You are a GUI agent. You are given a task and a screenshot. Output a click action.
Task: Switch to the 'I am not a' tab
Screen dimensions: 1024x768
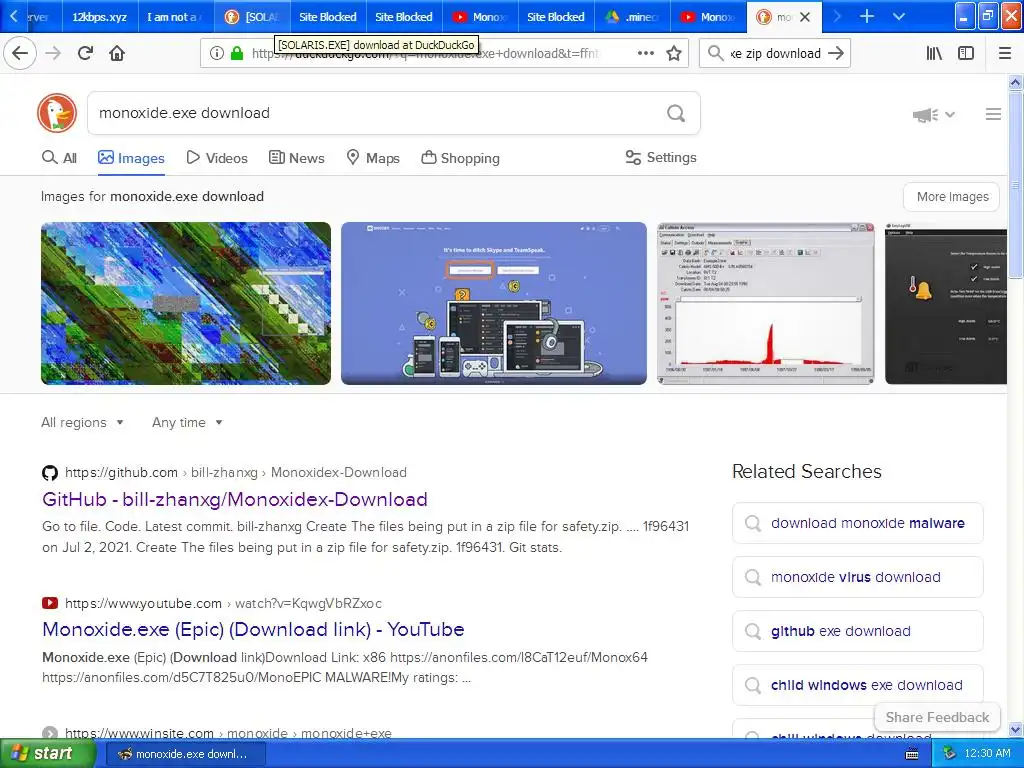pyautogui.click(x=175, y=17)
